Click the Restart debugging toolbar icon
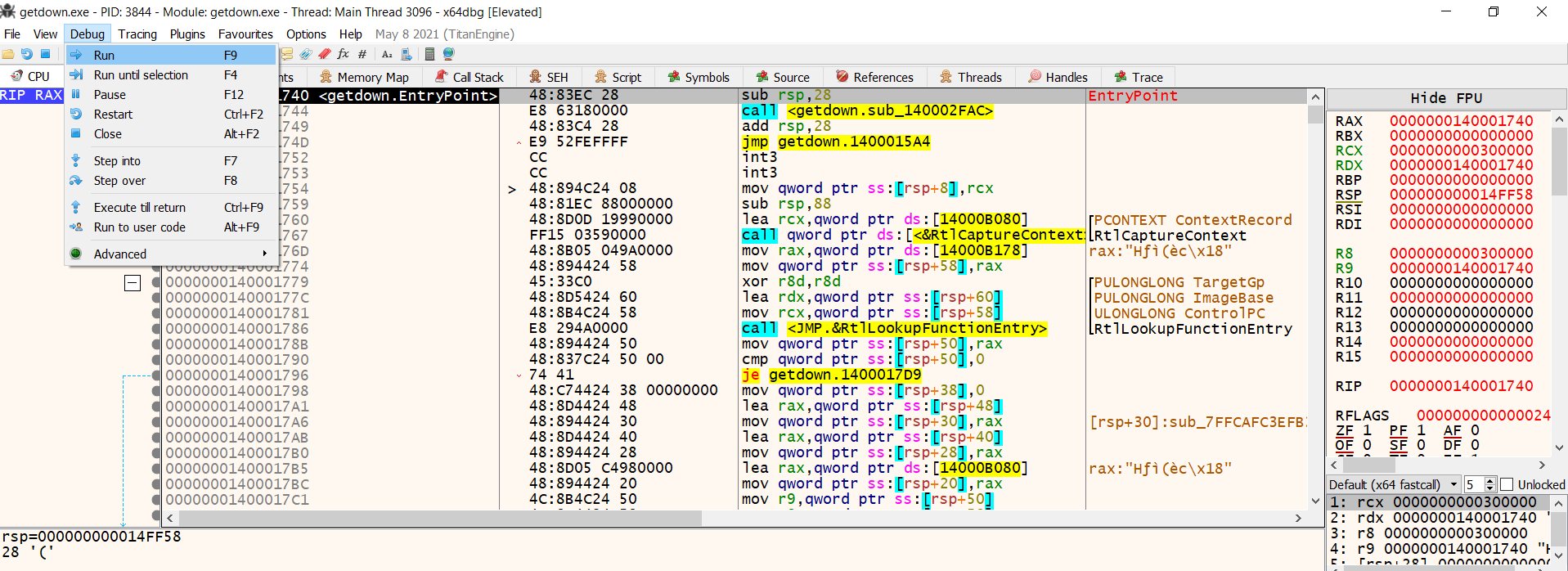This screenshot has height=571, width=1568. tap(27, 54)
